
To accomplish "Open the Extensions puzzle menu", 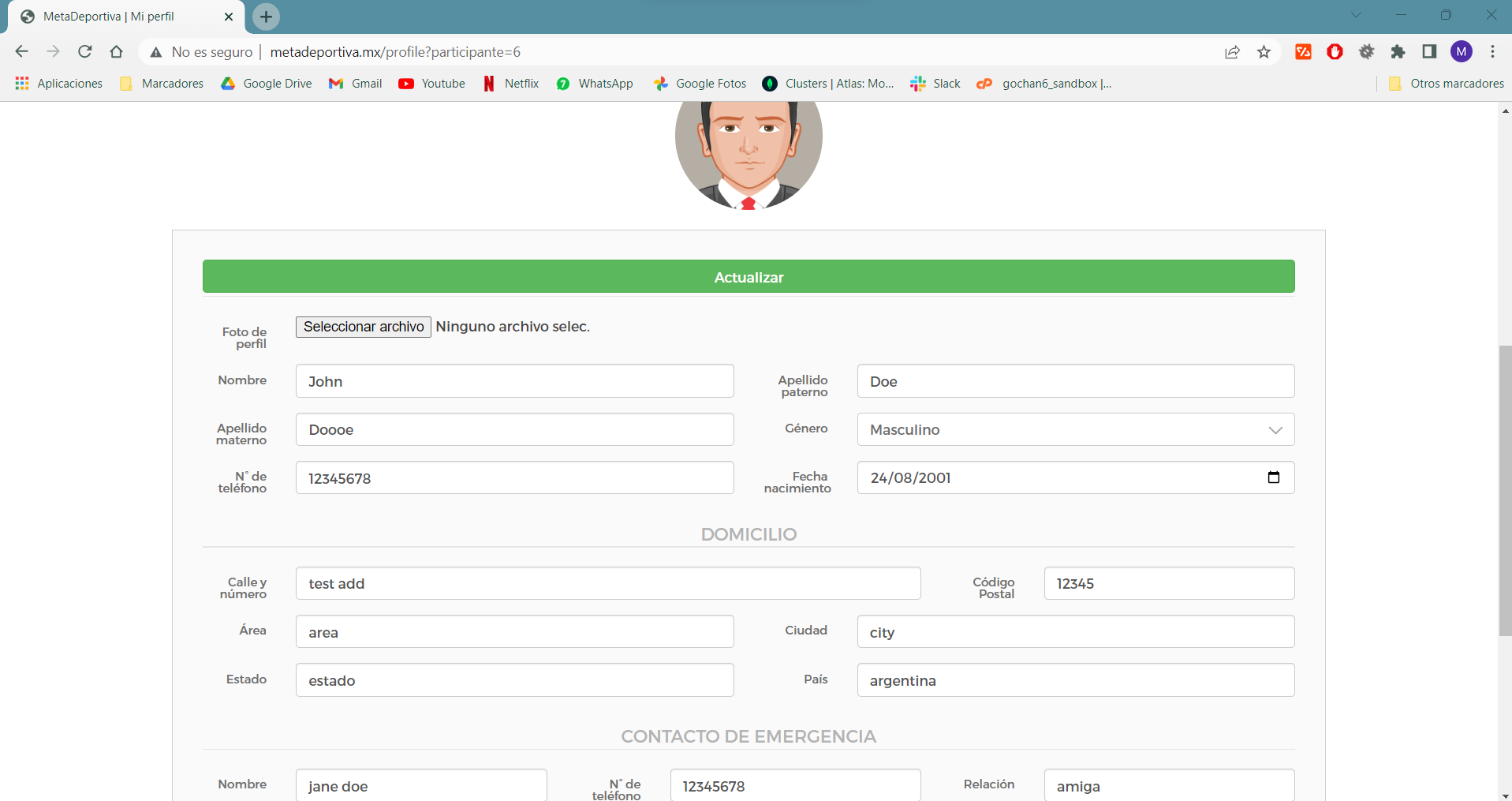I will point(1398,52).
